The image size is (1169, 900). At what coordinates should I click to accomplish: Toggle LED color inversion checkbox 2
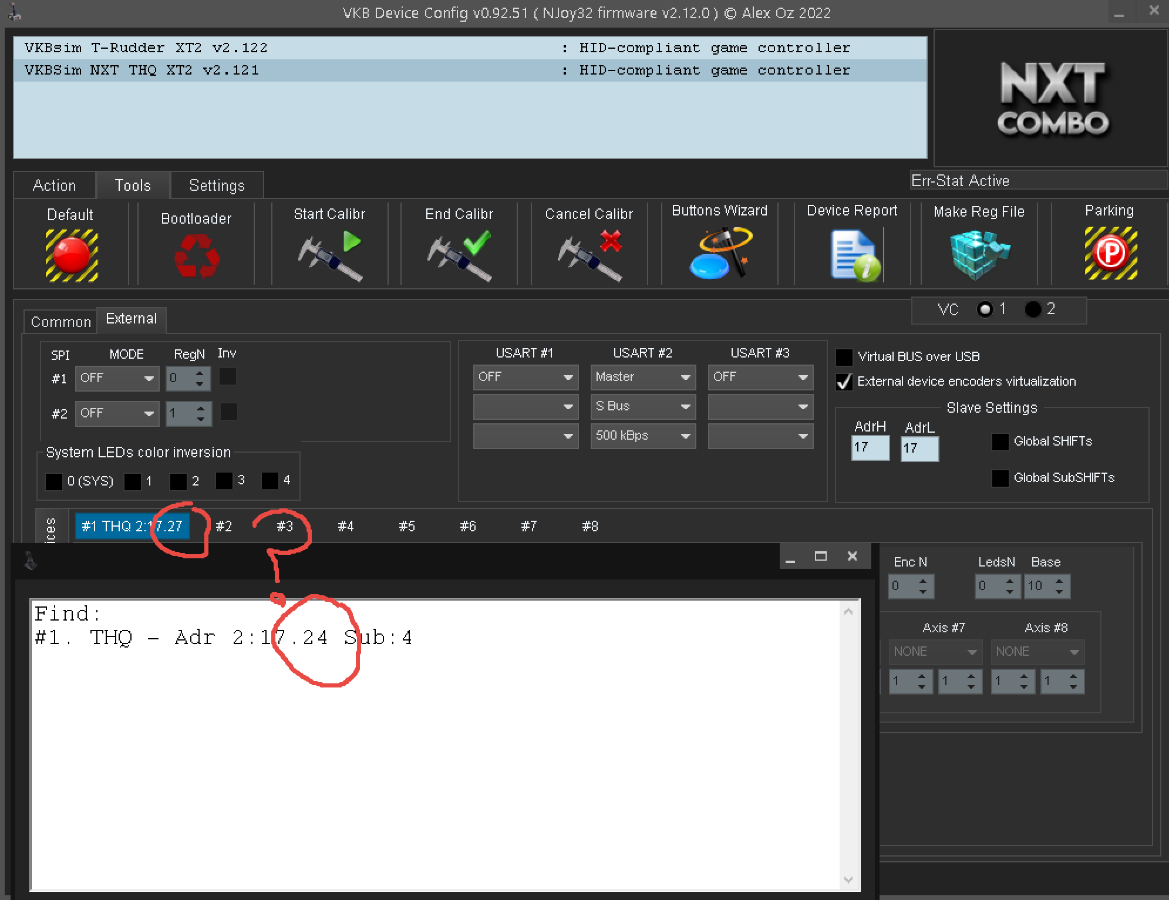tap(178, 482)
